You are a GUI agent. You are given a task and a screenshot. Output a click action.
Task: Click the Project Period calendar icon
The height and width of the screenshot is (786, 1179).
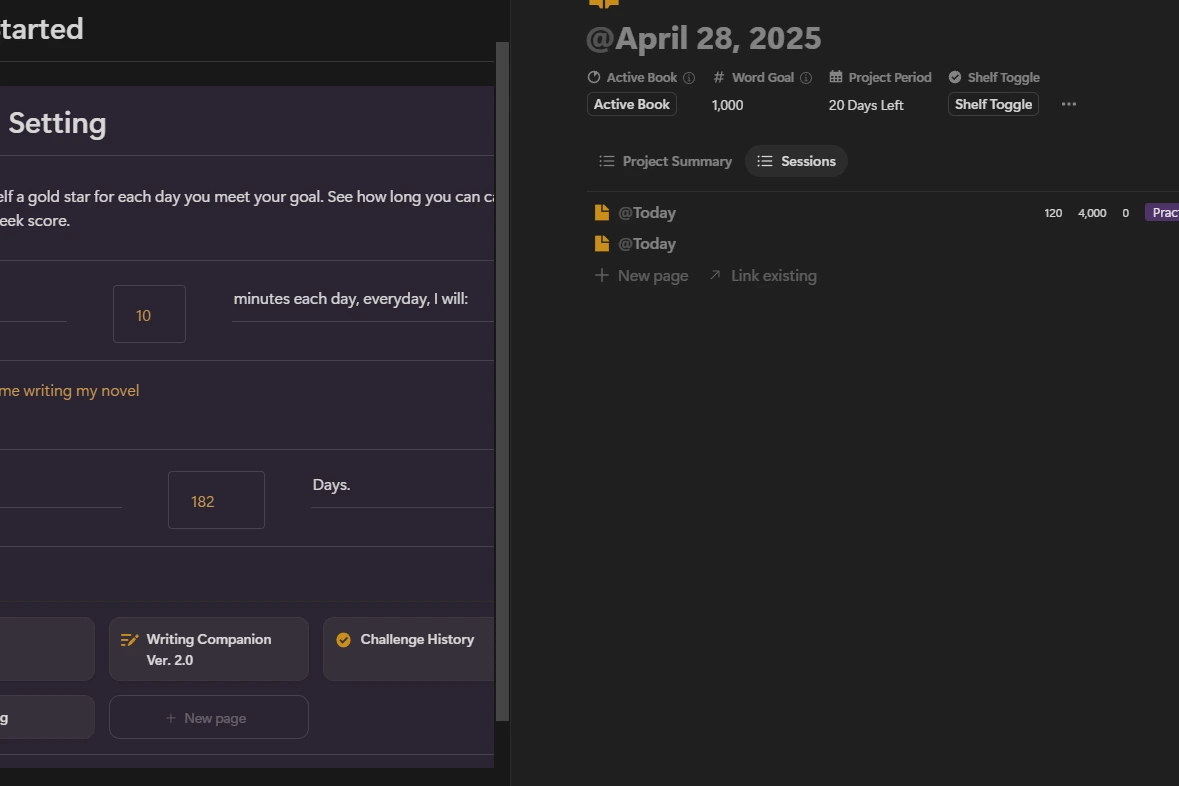(836, 78)
